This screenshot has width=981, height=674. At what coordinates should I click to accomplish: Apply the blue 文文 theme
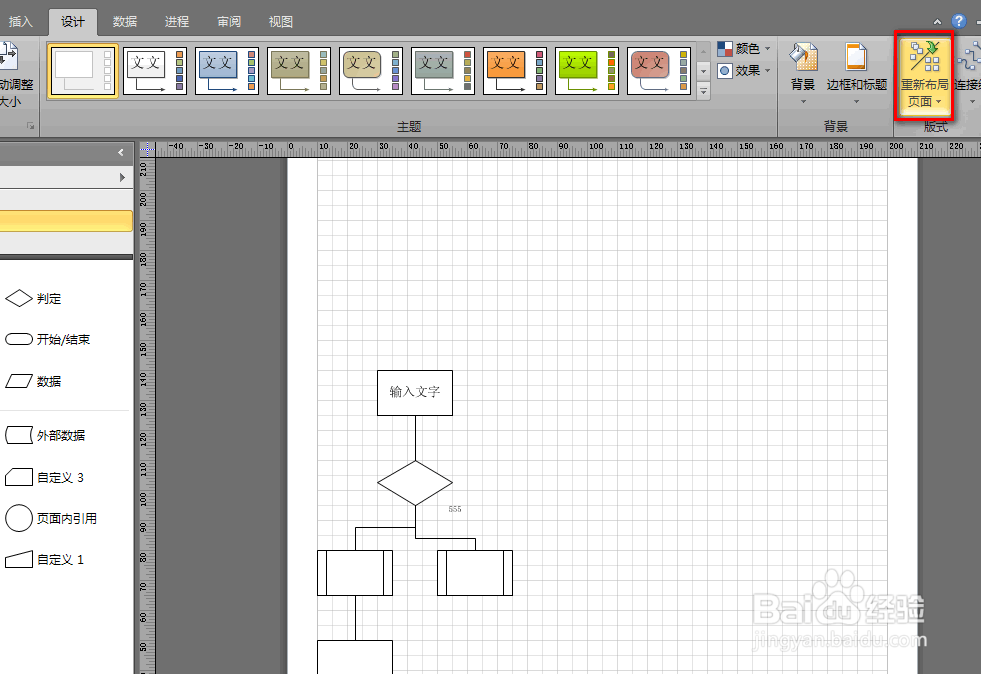tap(226, 71)
